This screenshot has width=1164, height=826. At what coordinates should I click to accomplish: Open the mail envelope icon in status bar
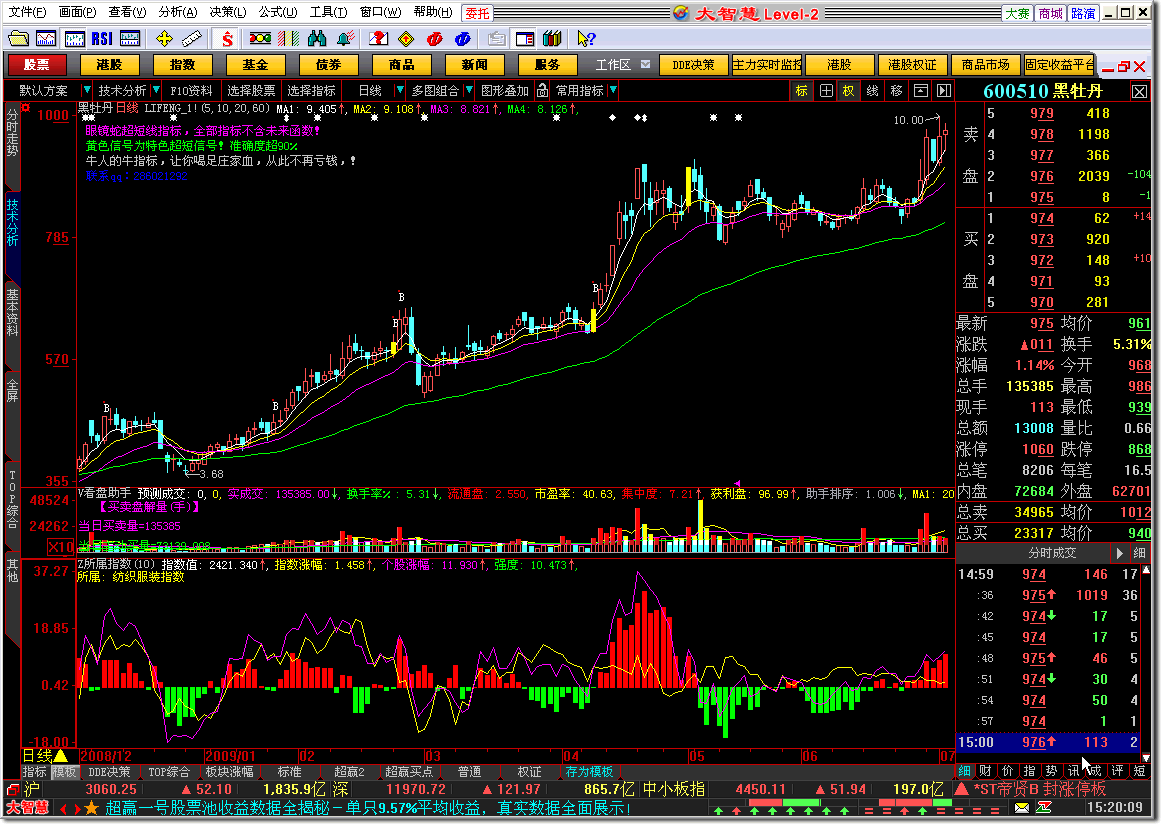[1022, 807]
